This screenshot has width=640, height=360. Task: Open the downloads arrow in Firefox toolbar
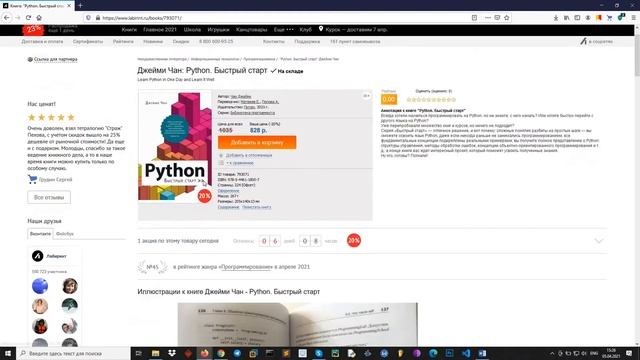556,18
